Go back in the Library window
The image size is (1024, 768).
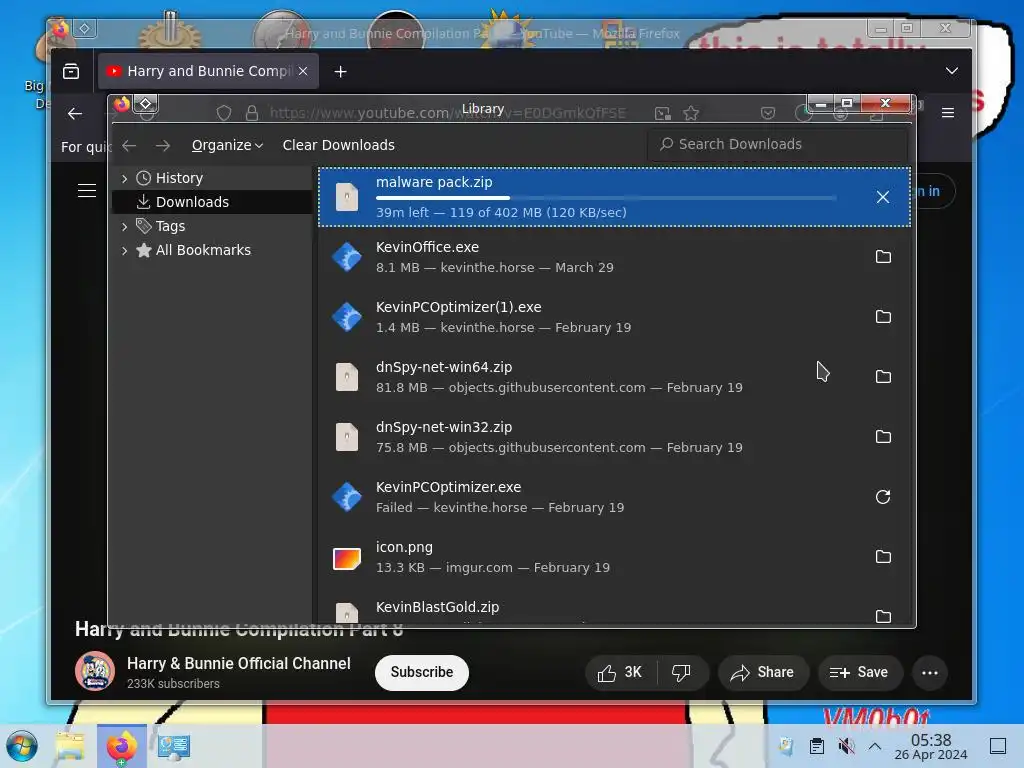click(x=129, y=146)
